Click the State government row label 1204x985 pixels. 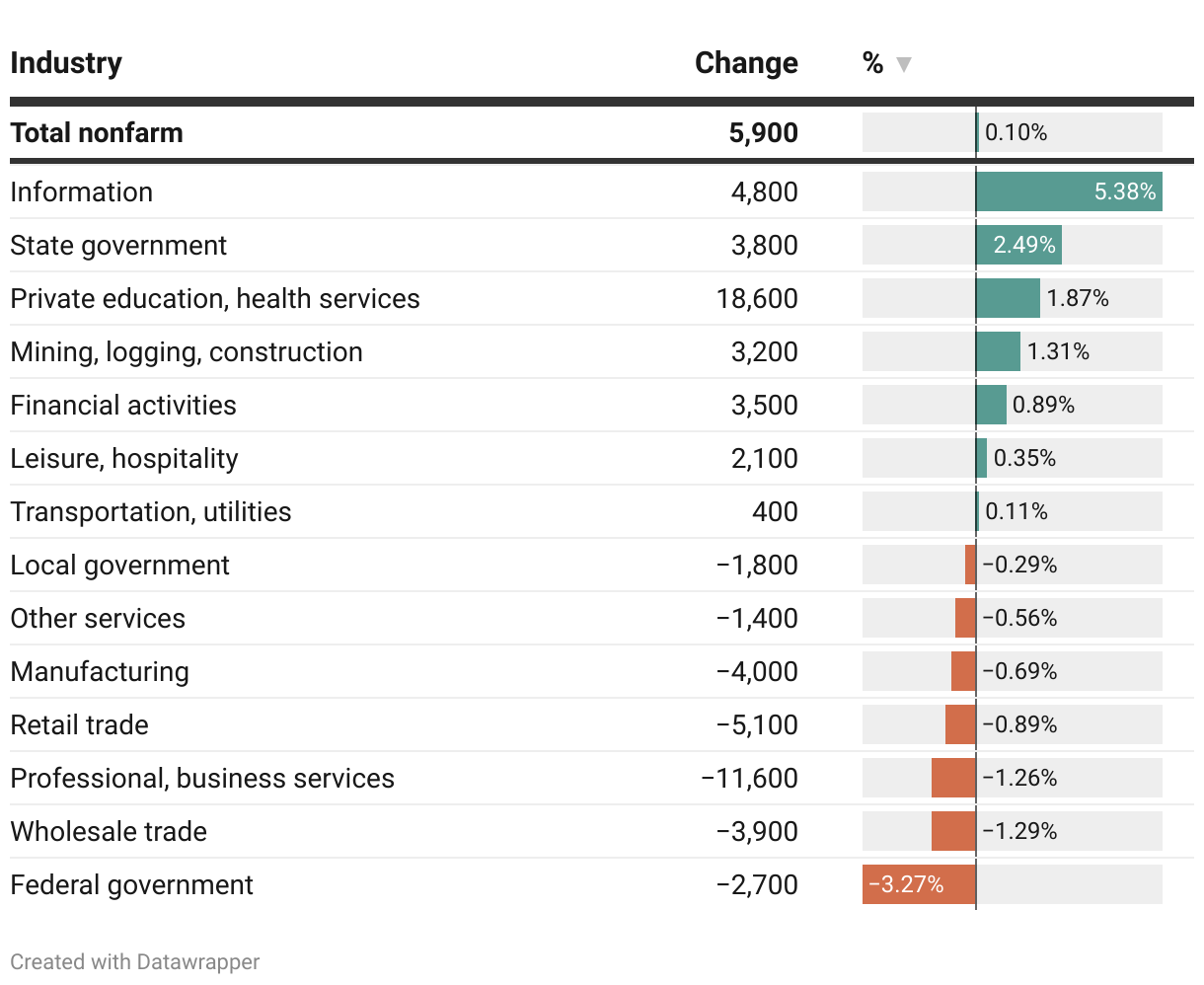[118, 245]
